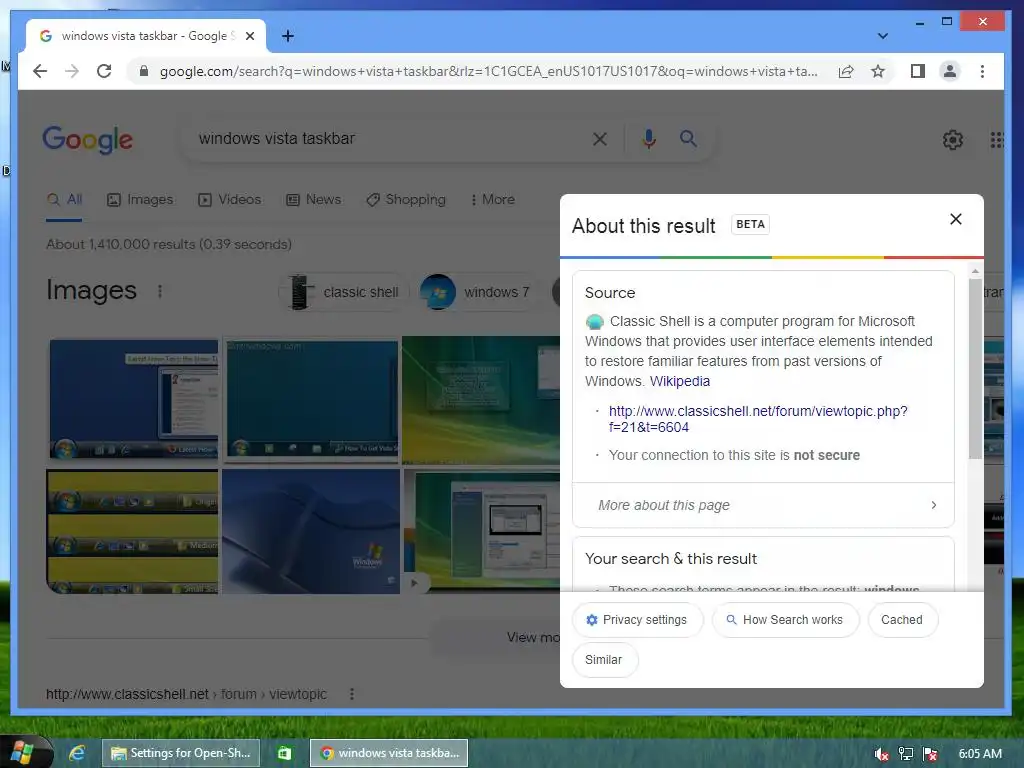Open the green Vista aurora wallpaper thumbnail
Image resolution: width=1024 pixels, height=768 pixels.
tap(481, 400)
